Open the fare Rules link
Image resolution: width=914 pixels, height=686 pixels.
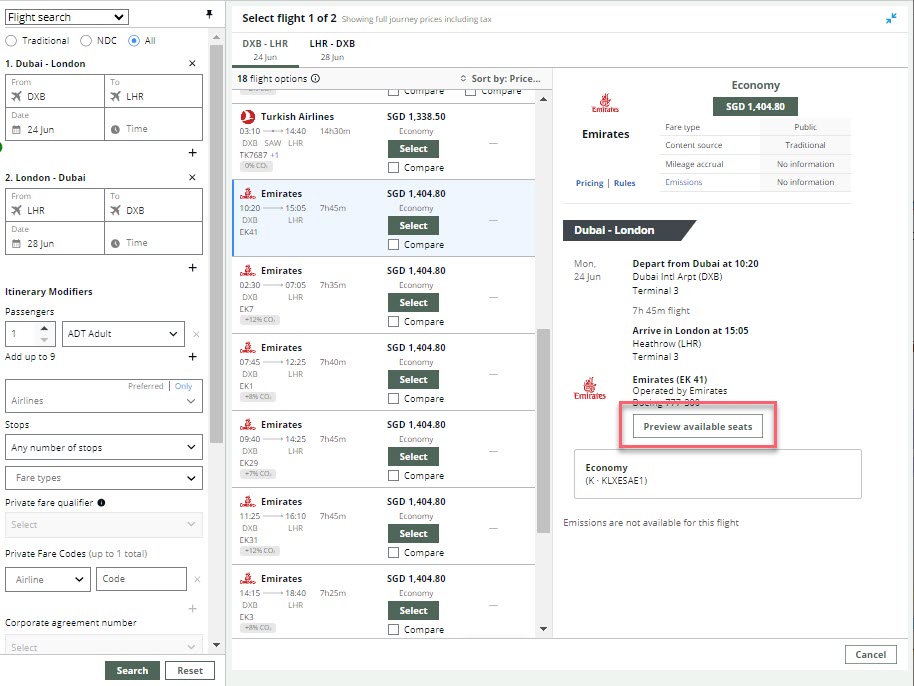(624, 183)
